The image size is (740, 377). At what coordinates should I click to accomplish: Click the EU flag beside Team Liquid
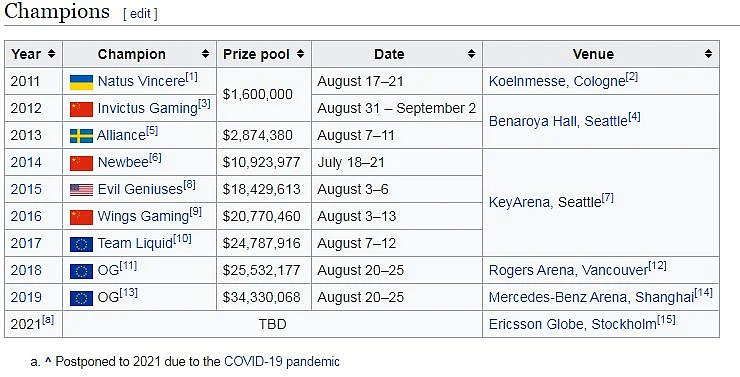tap(82, 244)
